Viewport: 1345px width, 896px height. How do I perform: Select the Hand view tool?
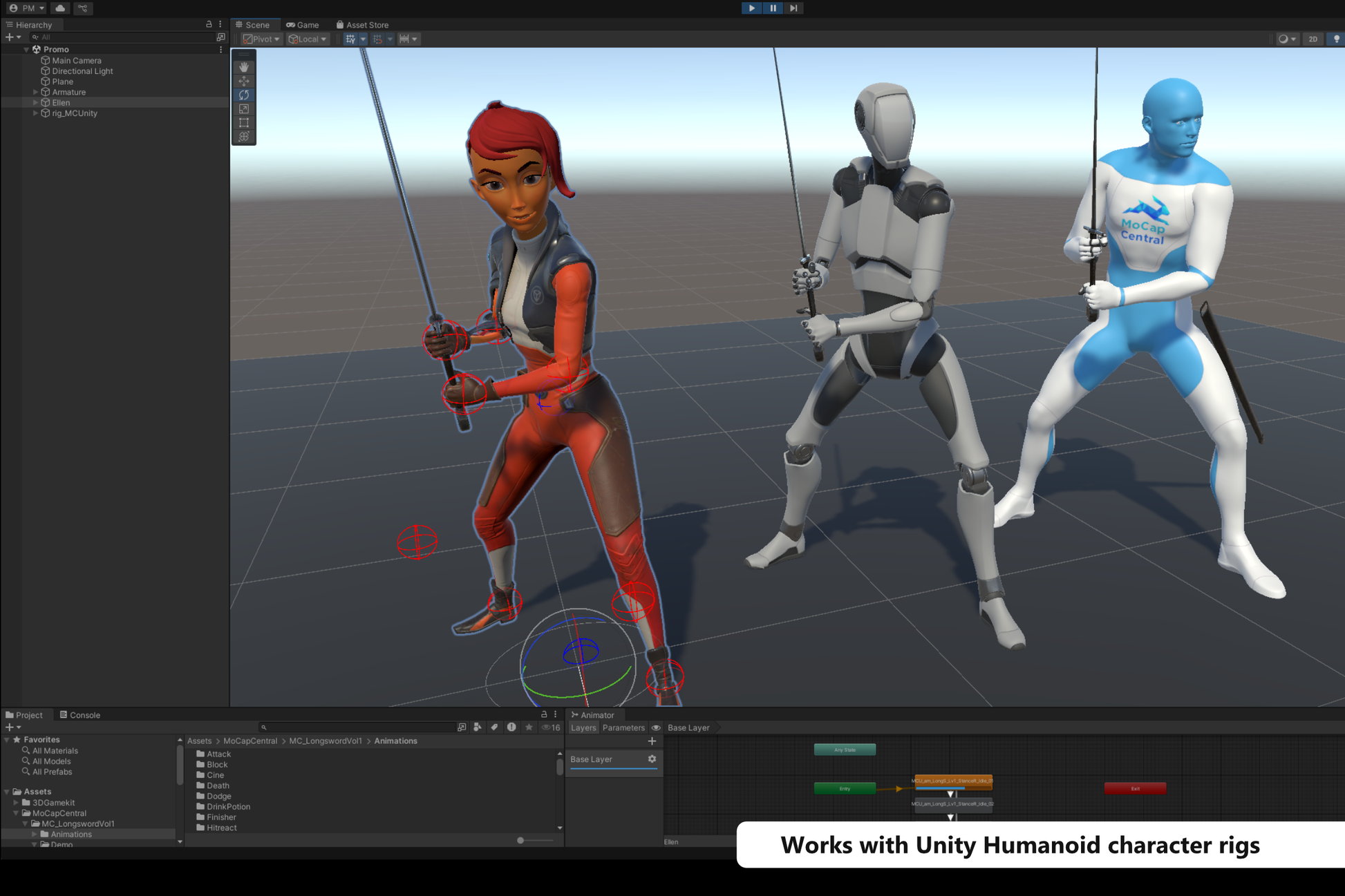[x=244, y=67]
